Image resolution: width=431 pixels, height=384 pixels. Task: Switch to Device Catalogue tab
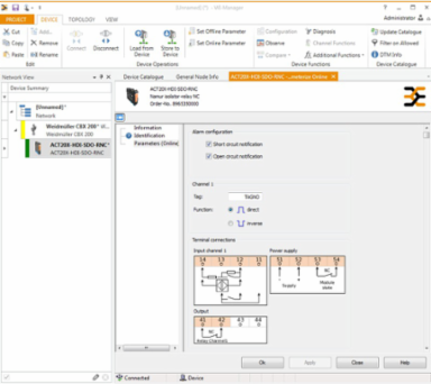pos(143,77)
